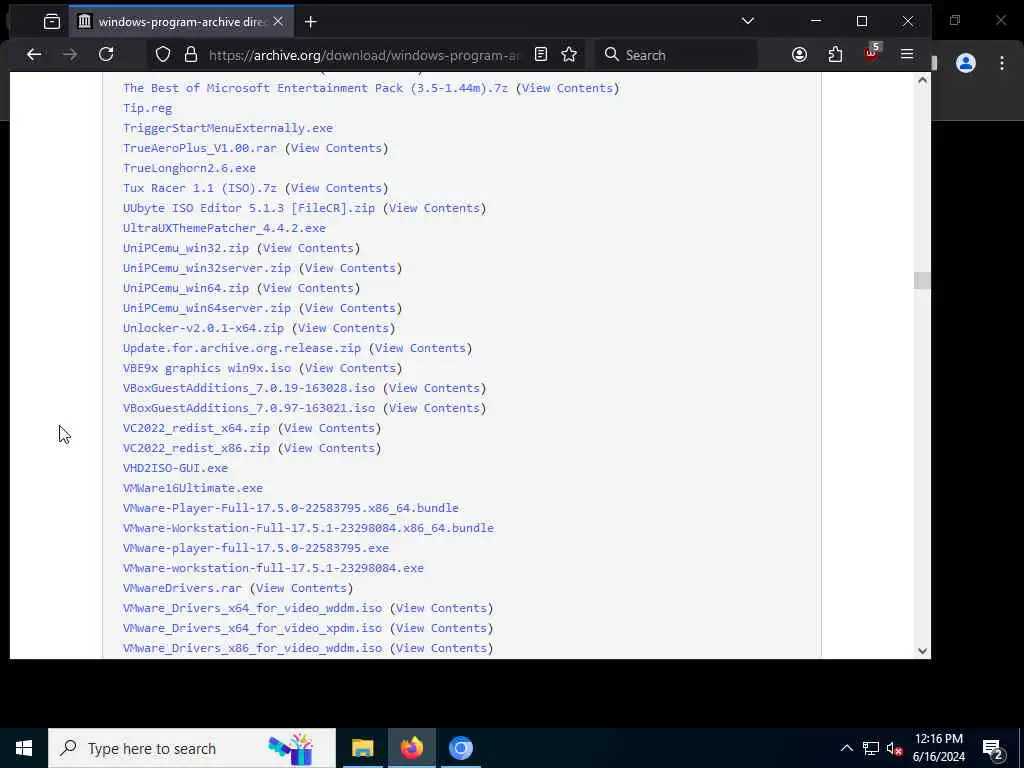
Task: Download TriggerStartMenuExternally.exe
Action: (228, 128)
